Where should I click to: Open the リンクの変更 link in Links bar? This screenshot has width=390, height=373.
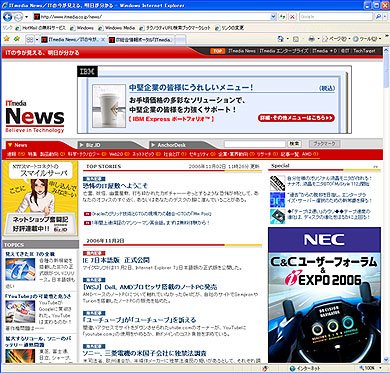230,28
